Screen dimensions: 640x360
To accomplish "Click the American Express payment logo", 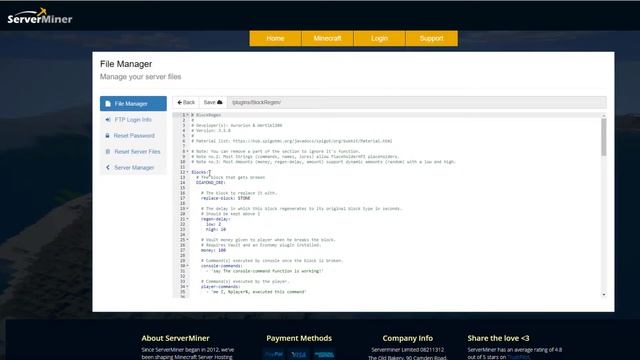I will click(x=324, y=354).
